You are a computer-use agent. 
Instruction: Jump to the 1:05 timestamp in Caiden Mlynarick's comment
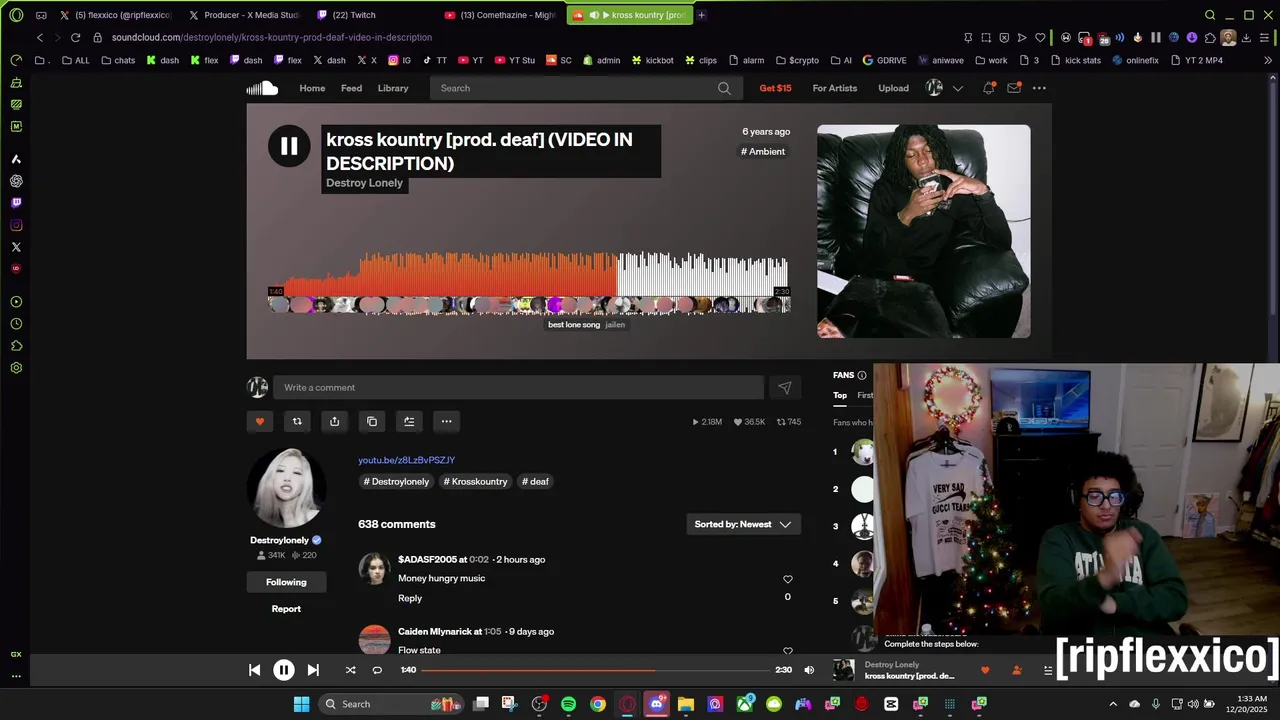[x=492, y=632]
